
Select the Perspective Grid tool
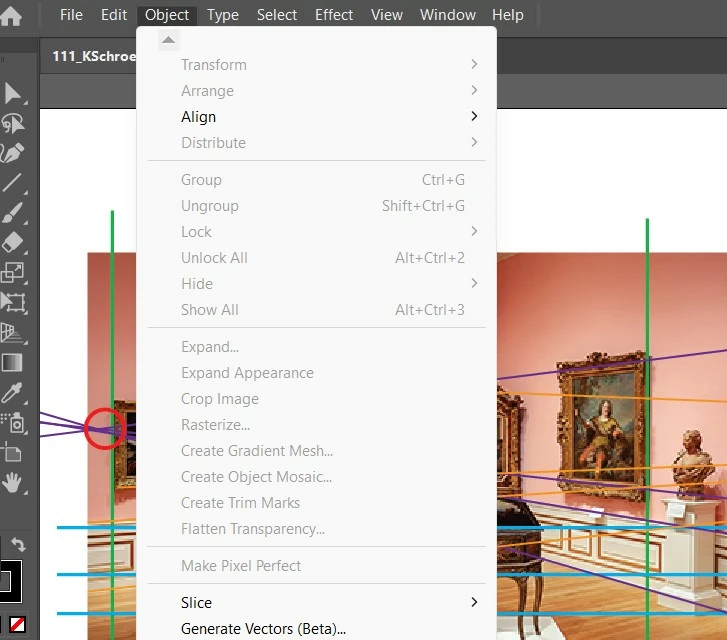tap(12, 333)
